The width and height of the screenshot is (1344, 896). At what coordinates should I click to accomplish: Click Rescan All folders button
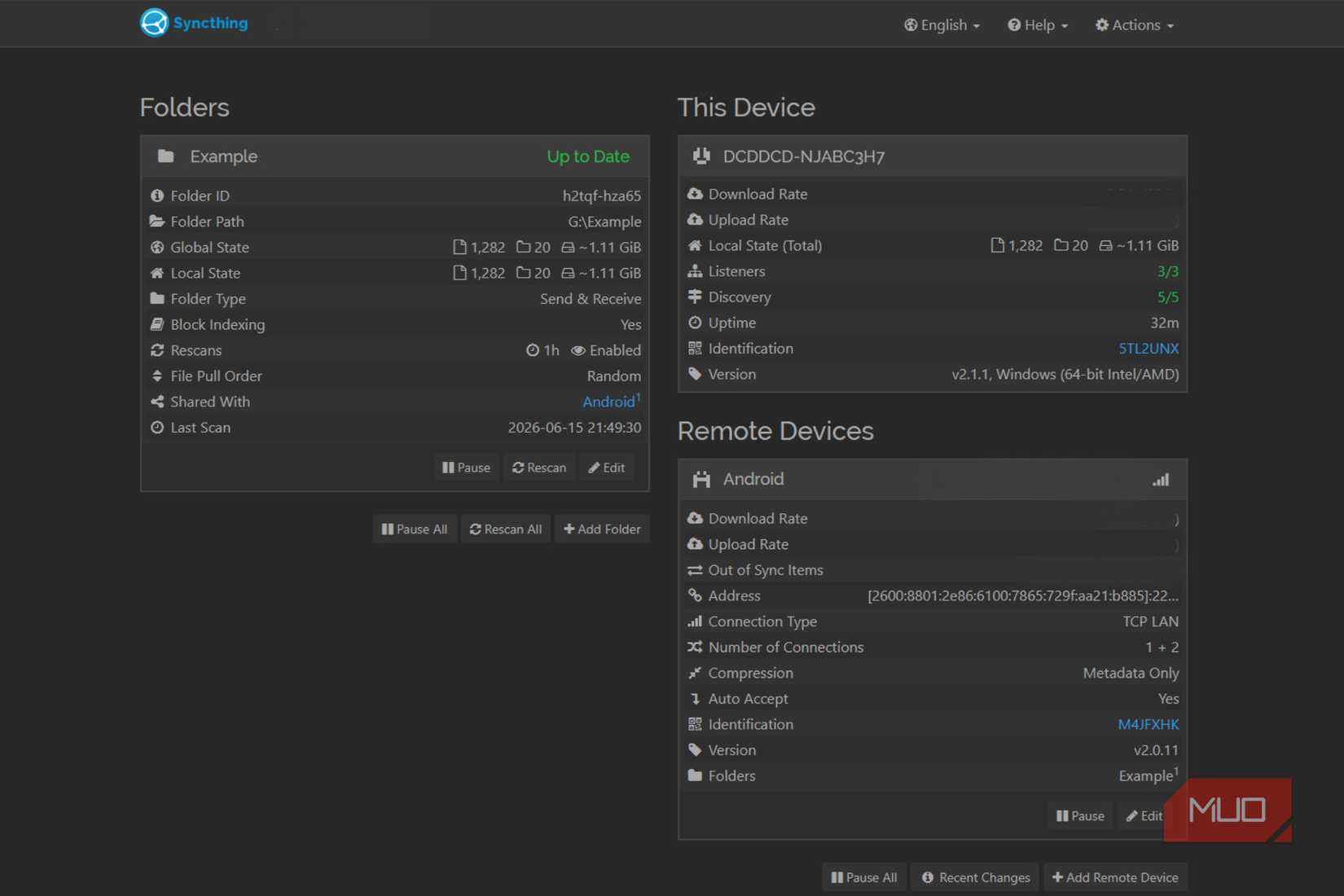[x=506, y=529]
